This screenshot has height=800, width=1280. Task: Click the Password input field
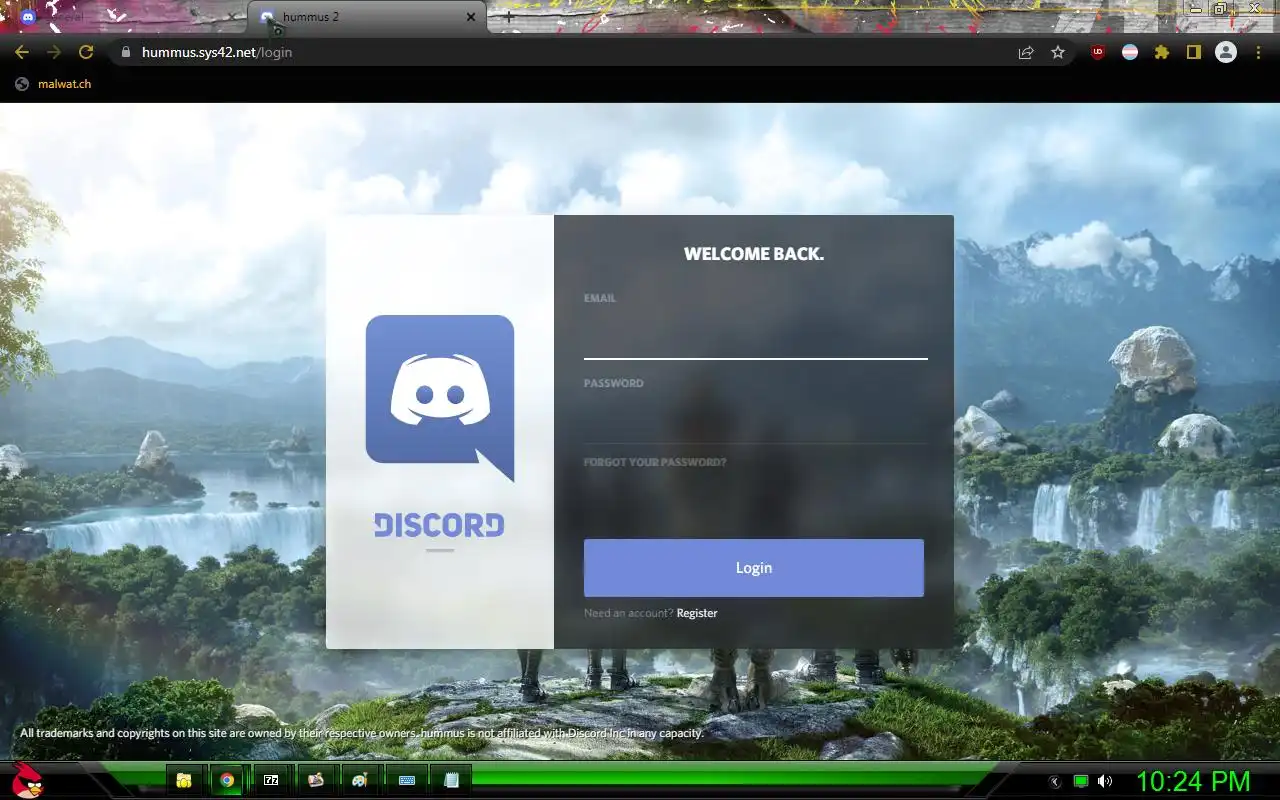(755, 421)
